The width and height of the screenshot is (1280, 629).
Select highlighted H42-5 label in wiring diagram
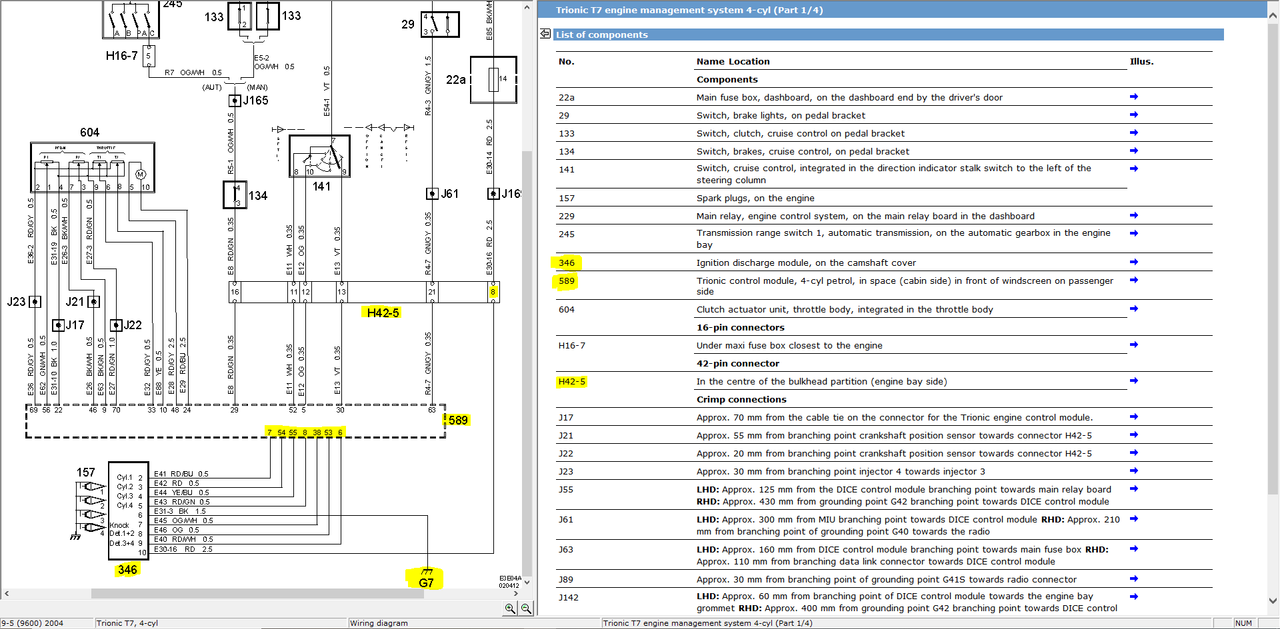(x=382, y=312)
